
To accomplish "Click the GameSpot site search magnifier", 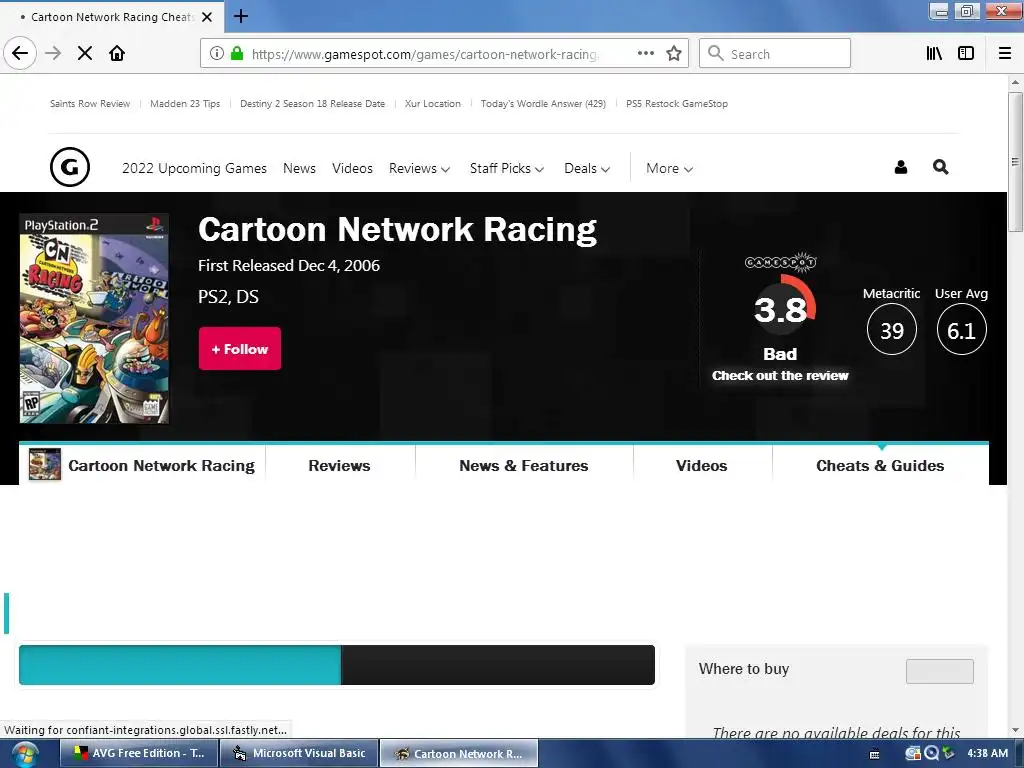I will click(940, 167).
